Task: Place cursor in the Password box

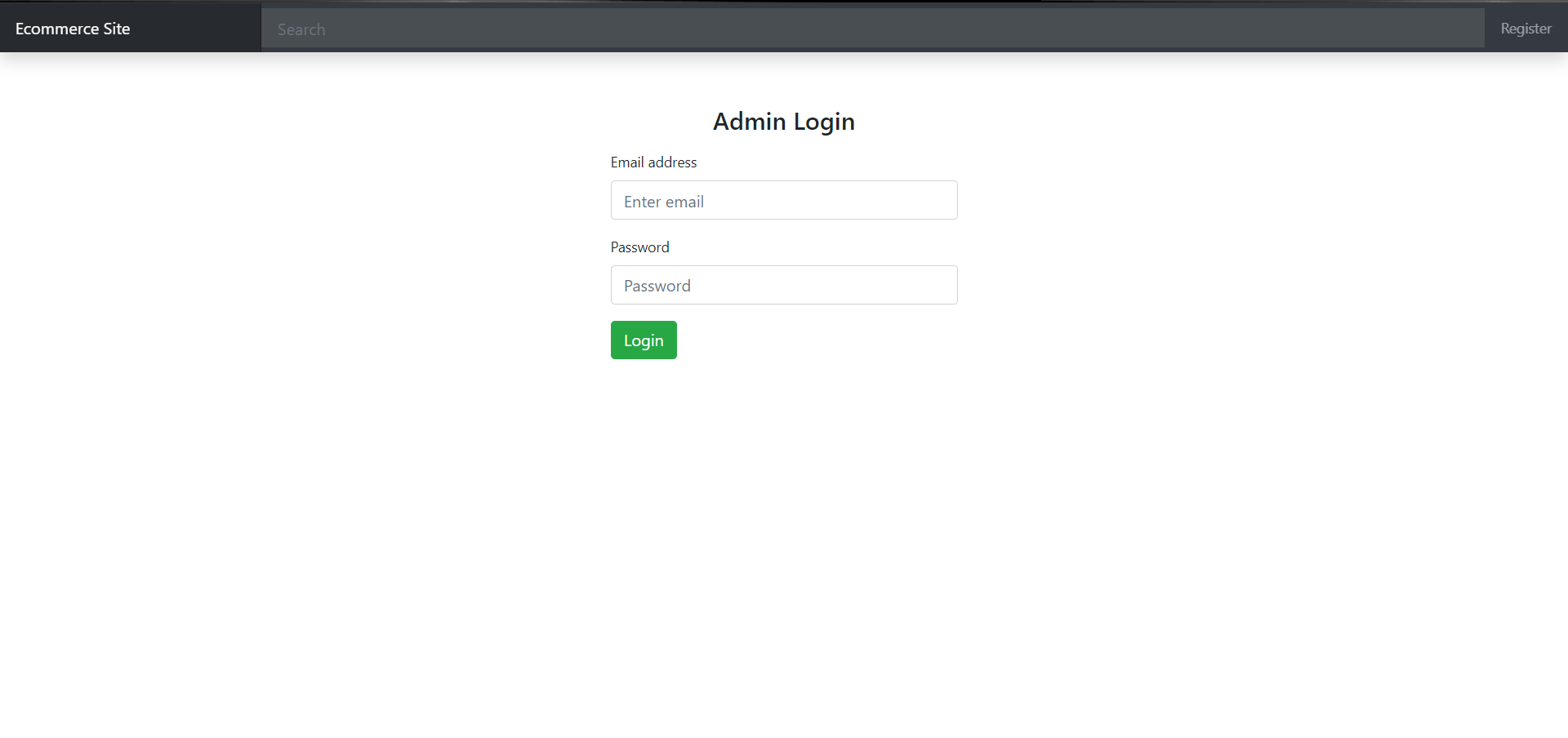Action: (783, 285)
